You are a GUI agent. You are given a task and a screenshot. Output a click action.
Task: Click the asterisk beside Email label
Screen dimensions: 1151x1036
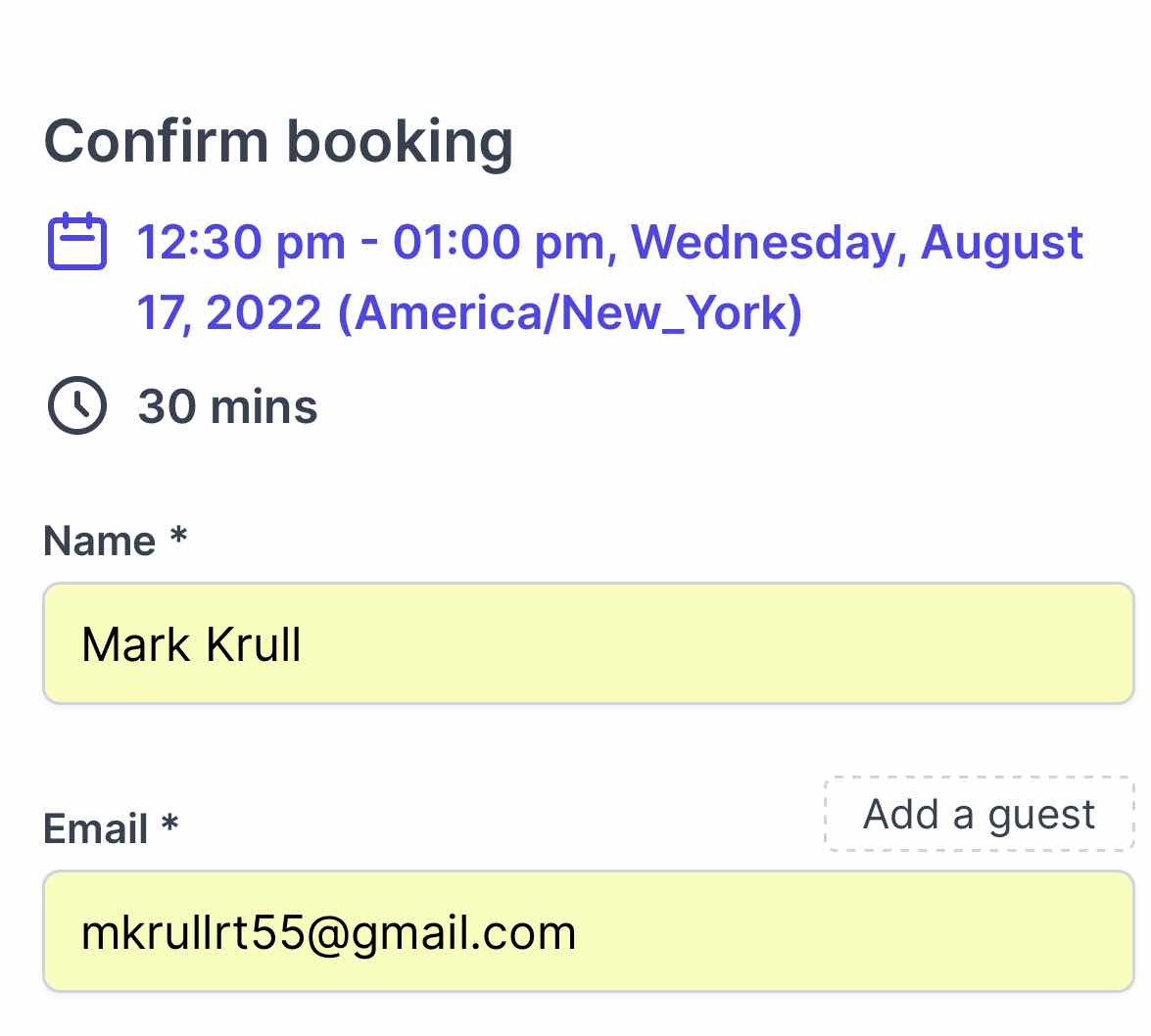170,824
